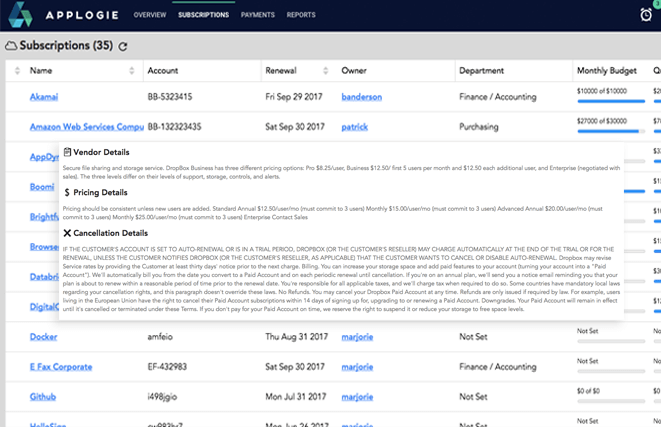The height and width of the screenshot is (427, 661).
Task: Sort by the Renewal column arrows
Action: (x=325, y=70)
